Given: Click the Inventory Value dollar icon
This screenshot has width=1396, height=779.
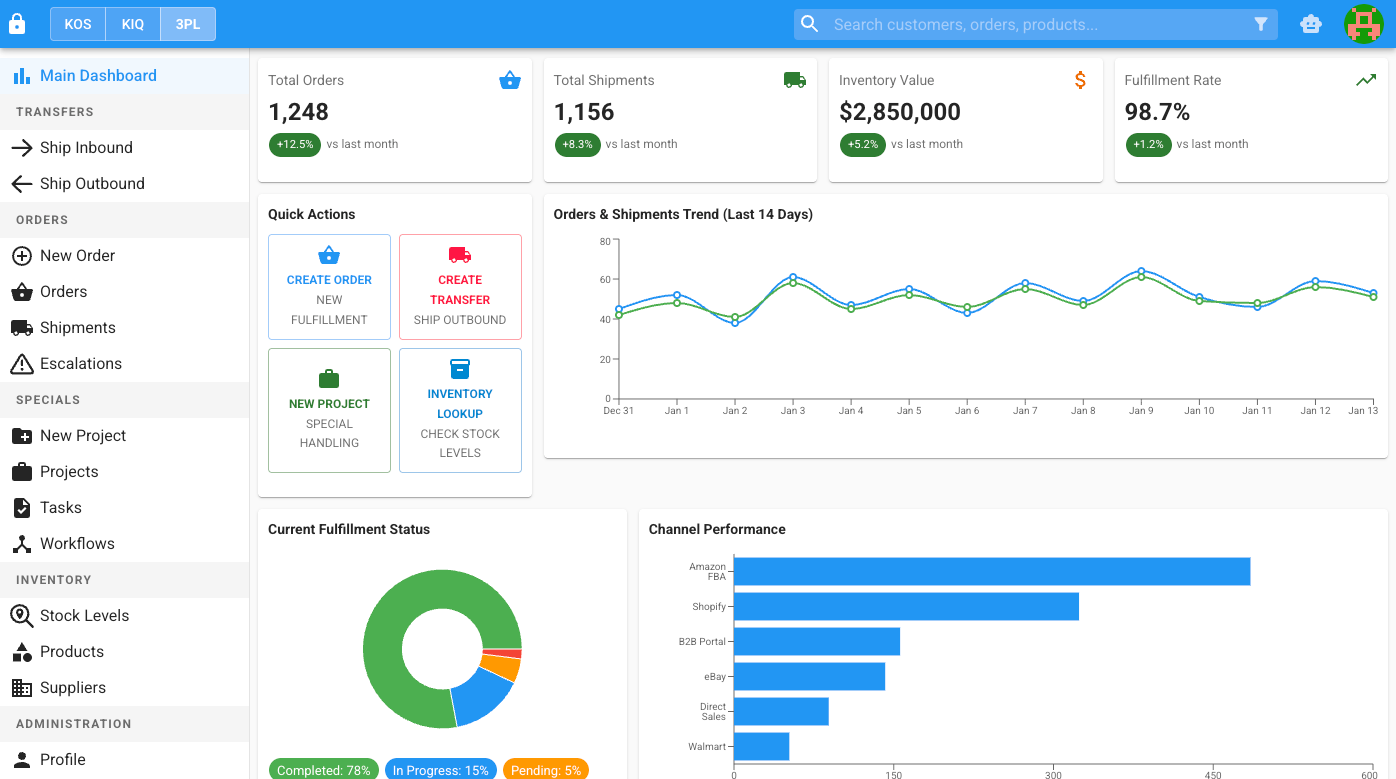Looking at the screenshot, I should point(1080,80).
